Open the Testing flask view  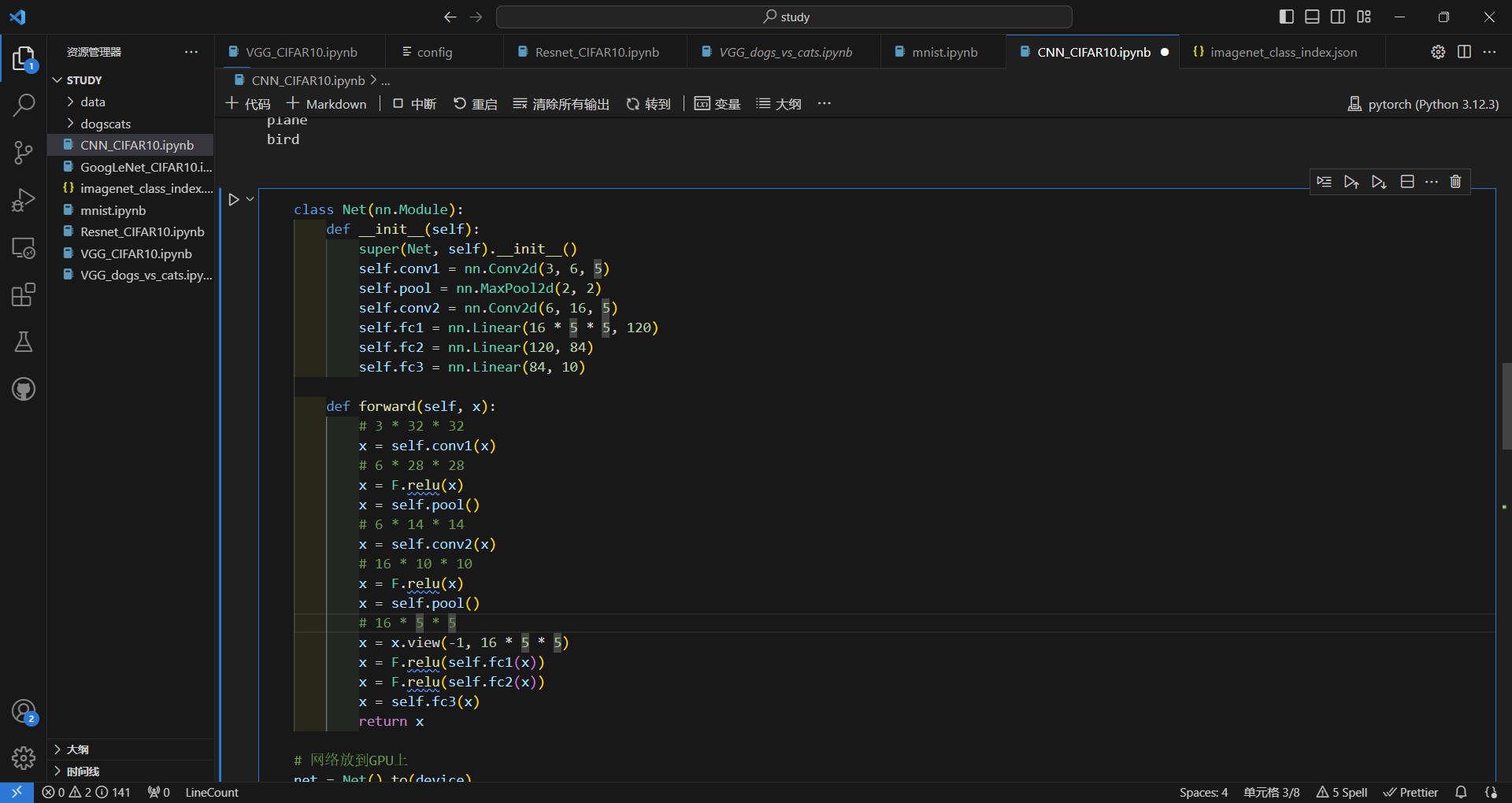tap(24, 342)
